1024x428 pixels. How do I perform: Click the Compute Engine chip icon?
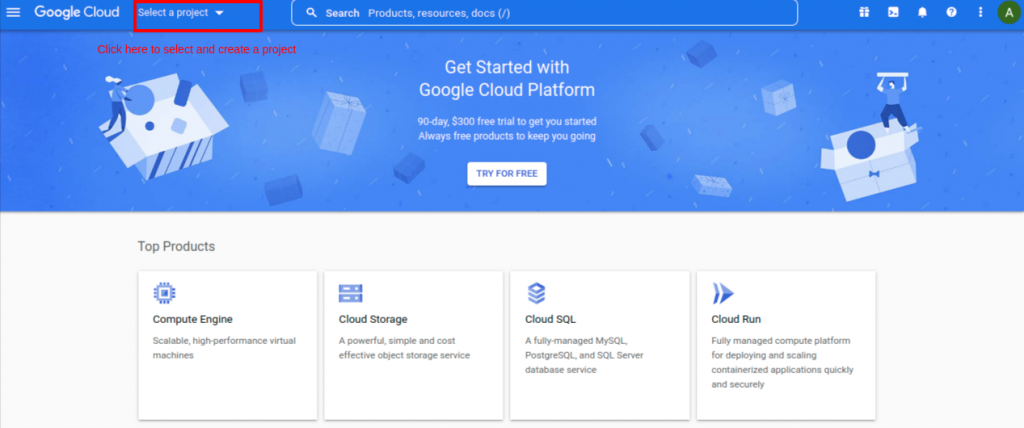[165, 293]
